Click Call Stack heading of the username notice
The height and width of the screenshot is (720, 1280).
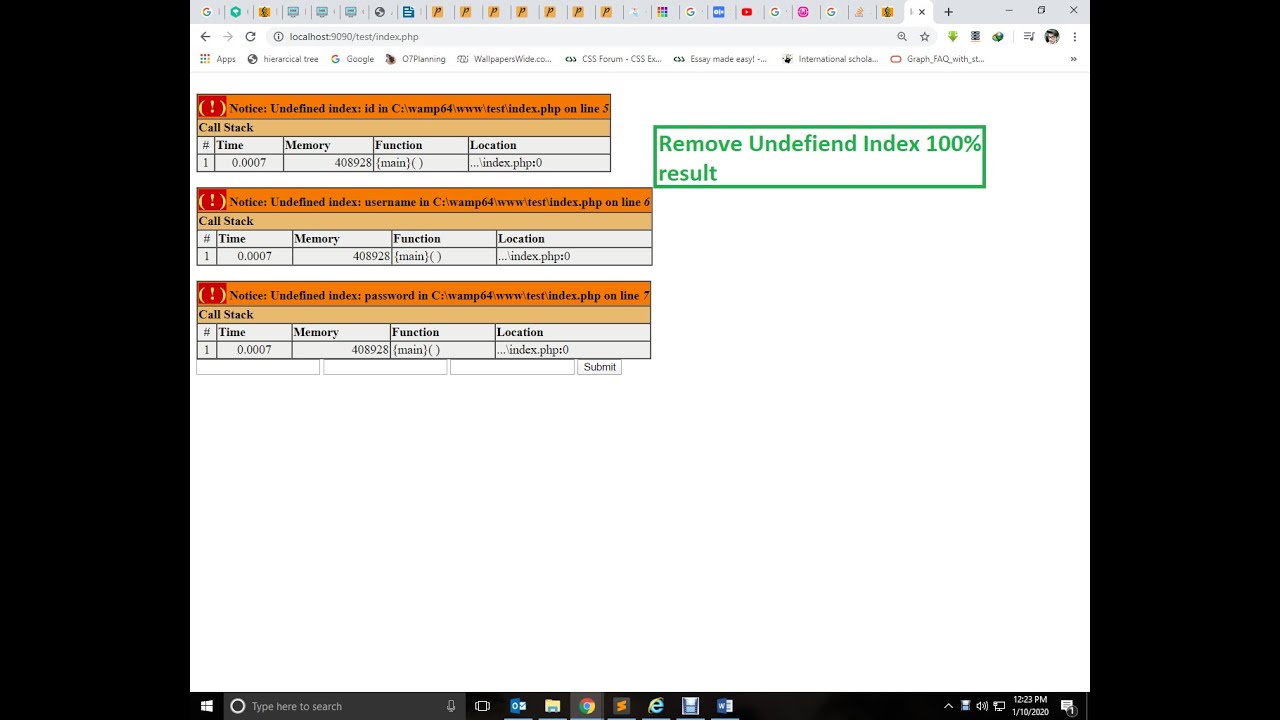[x=226, y=221]
